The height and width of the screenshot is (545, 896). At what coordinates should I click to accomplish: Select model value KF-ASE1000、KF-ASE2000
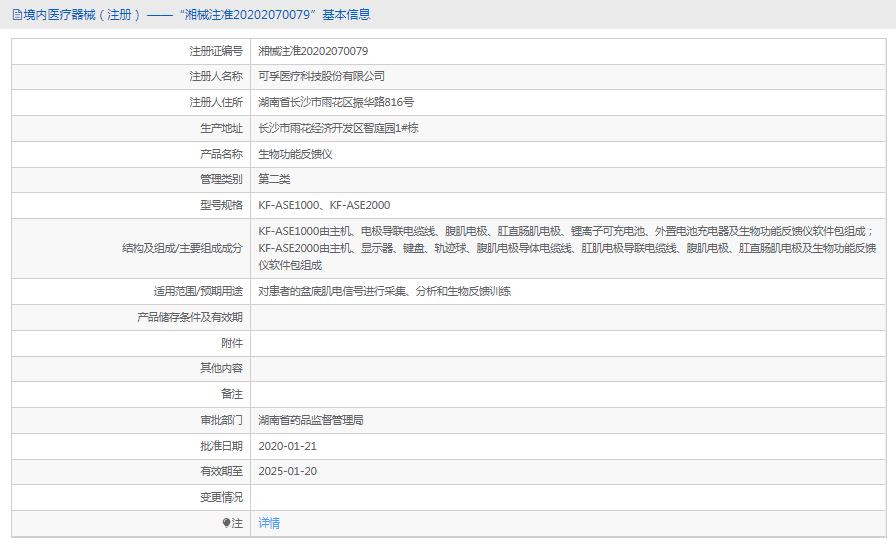324,205
